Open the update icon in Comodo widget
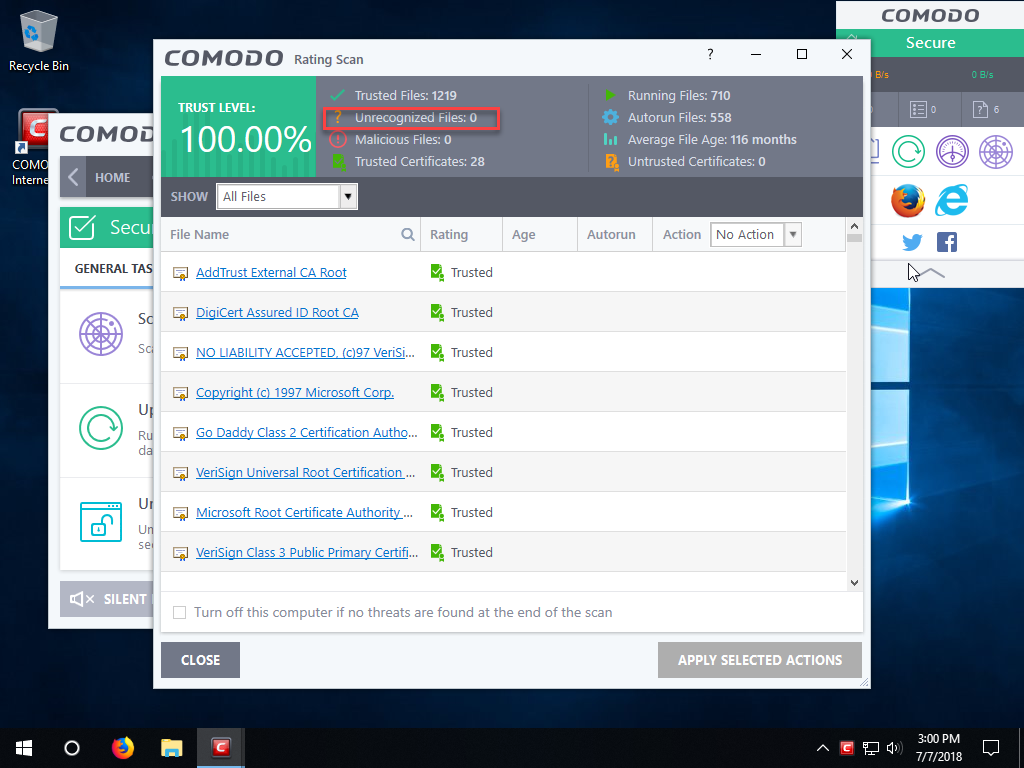Image resolution: width=1024 pixels, height=768 pixels. pyautogui.click(x=908, y=152)
